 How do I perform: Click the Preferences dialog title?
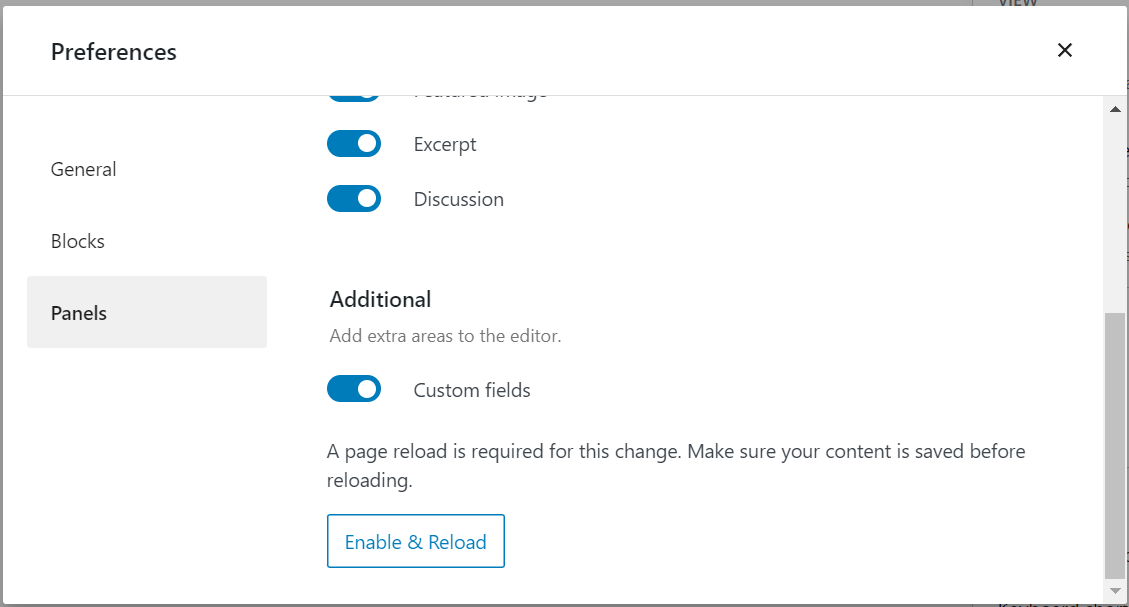[114, 51]
